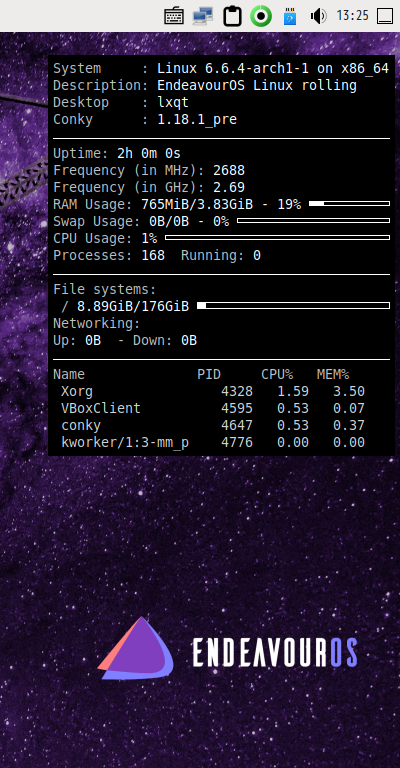
Task: Open the keyboard layout indicator in tray
Action: tap(174, 16)
